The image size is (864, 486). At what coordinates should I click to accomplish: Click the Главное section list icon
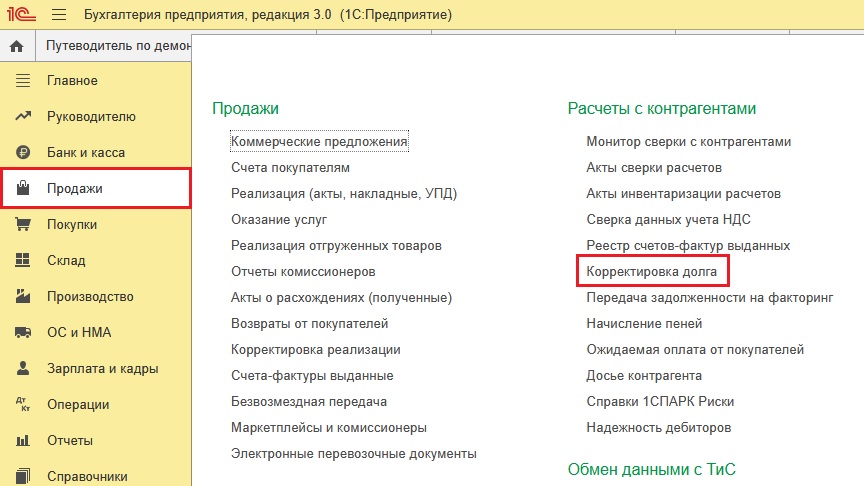tap(23, 80)
